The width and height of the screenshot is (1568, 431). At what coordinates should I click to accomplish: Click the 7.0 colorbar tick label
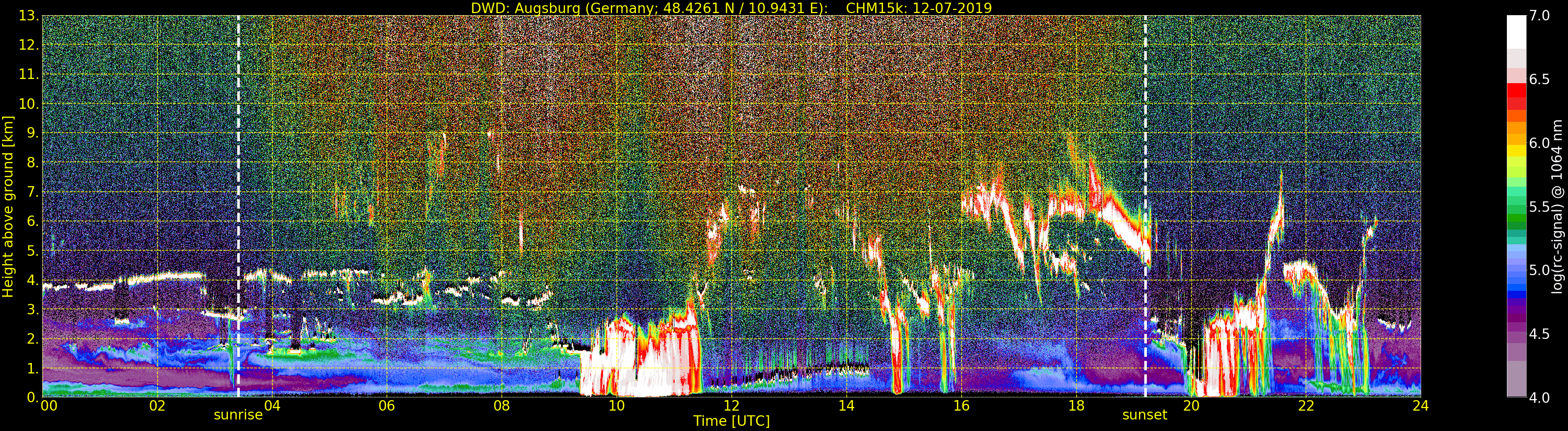click(x=1540, y=16)
